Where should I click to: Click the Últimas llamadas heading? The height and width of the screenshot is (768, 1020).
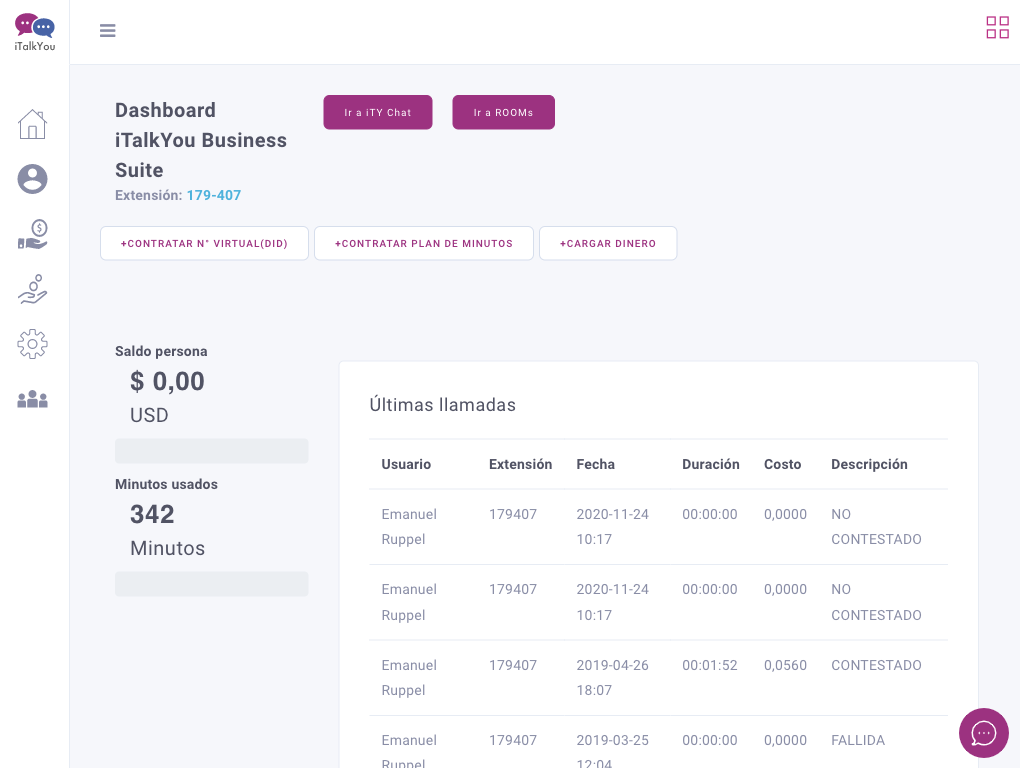(x=442, y=404)
